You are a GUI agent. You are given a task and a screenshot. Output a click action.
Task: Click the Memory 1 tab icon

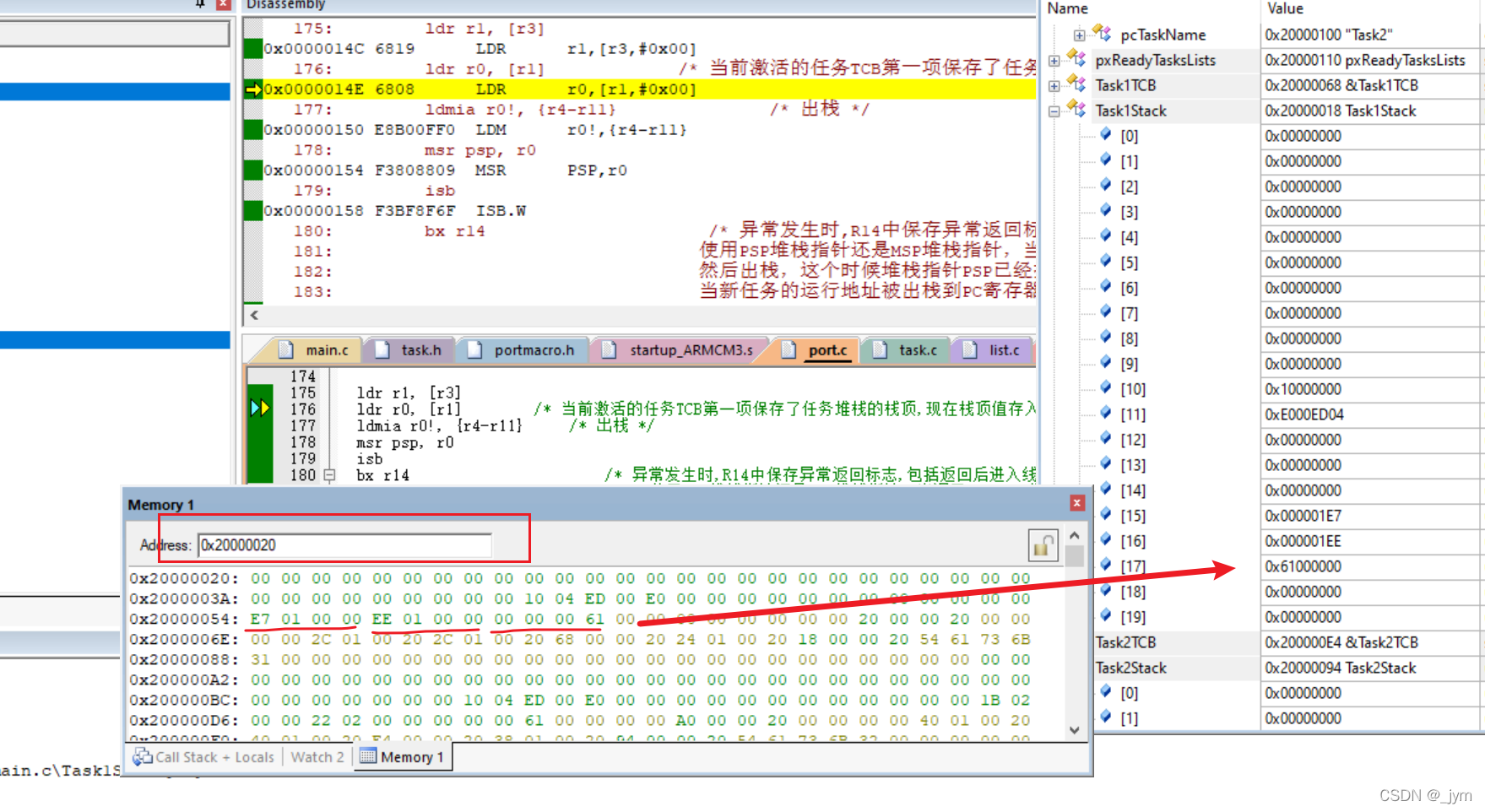368,756
